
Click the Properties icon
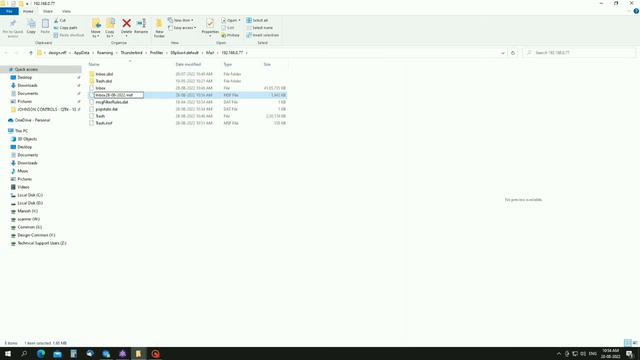pyautogui.click(x=210, y=24)
